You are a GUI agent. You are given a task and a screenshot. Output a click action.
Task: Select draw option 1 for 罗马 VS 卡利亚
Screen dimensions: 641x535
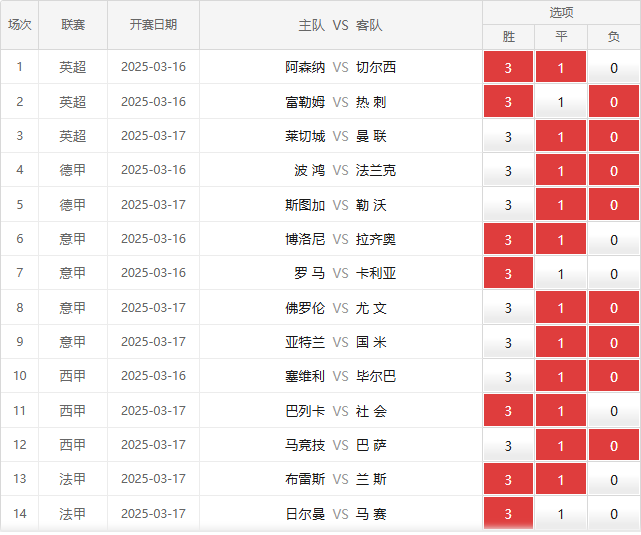coord(561,273)
